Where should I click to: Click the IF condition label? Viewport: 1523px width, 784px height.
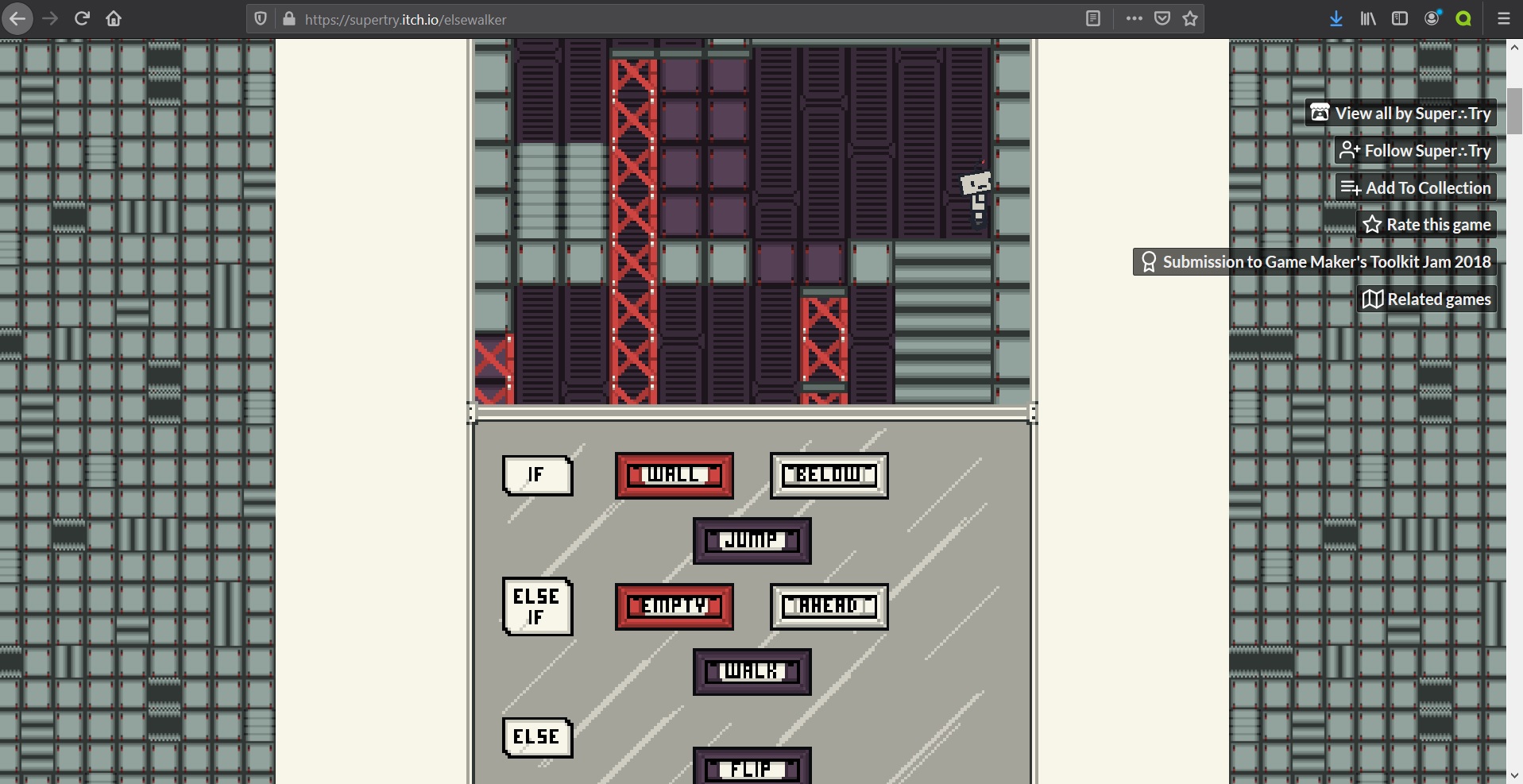(537, 475)
